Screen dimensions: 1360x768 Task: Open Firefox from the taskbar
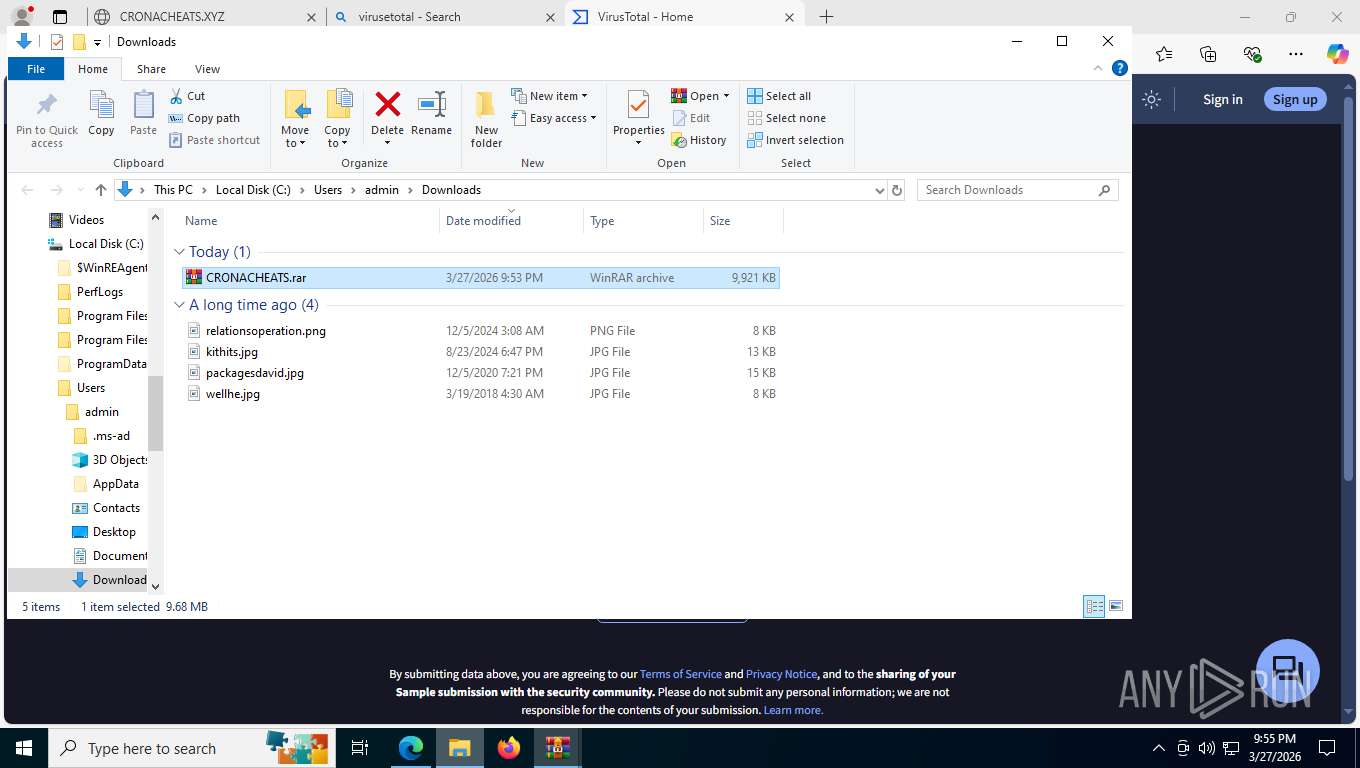coord(509,748)
